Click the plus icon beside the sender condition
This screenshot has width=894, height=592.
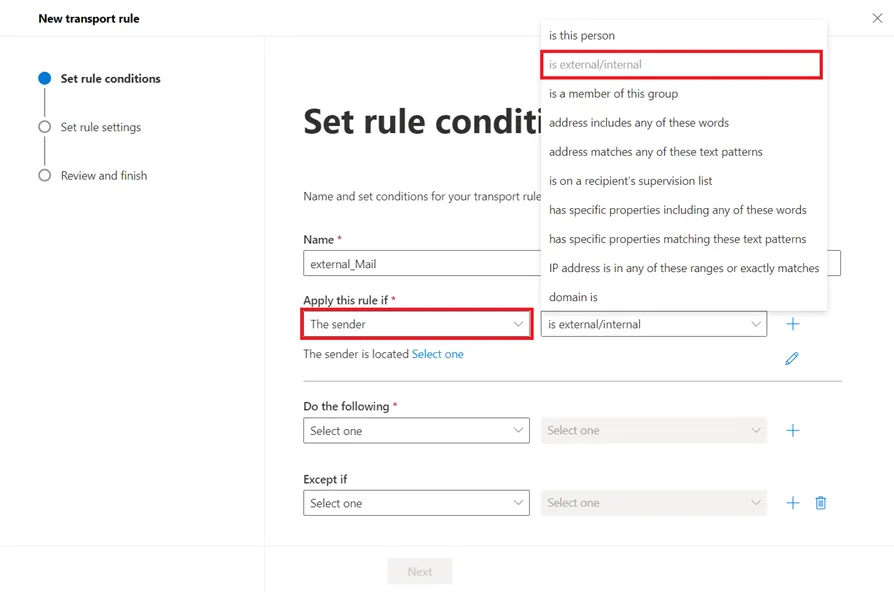pos(793,324)
